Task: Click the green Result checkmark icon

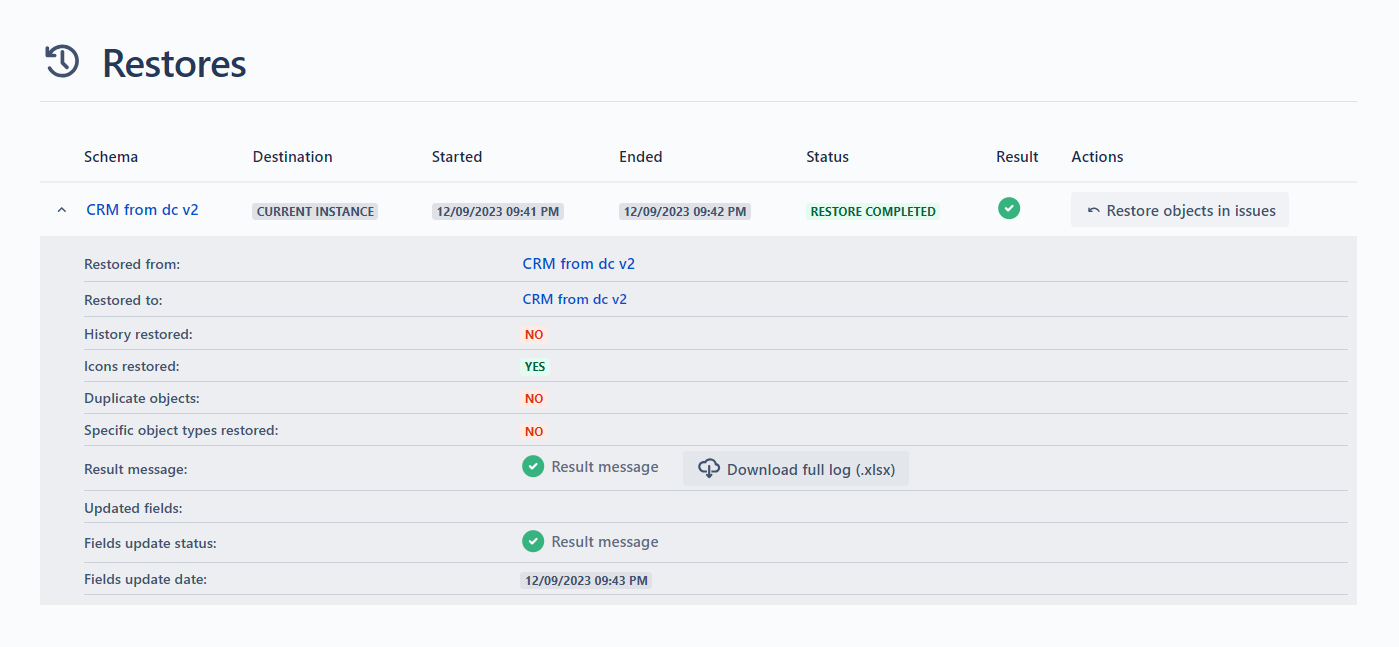Action: point(1009,208)
